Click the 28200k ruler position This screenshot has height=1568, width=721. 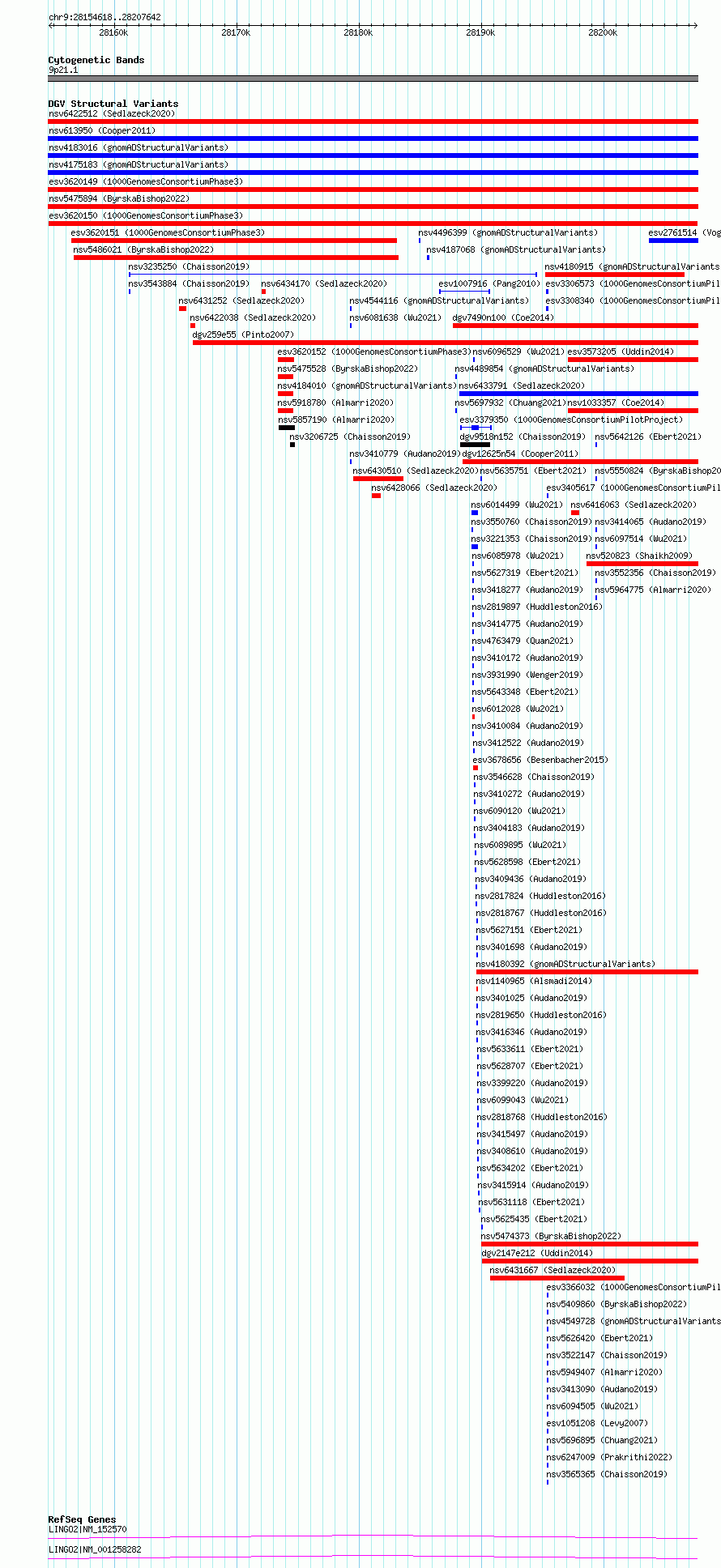click(x=603, y=32)
